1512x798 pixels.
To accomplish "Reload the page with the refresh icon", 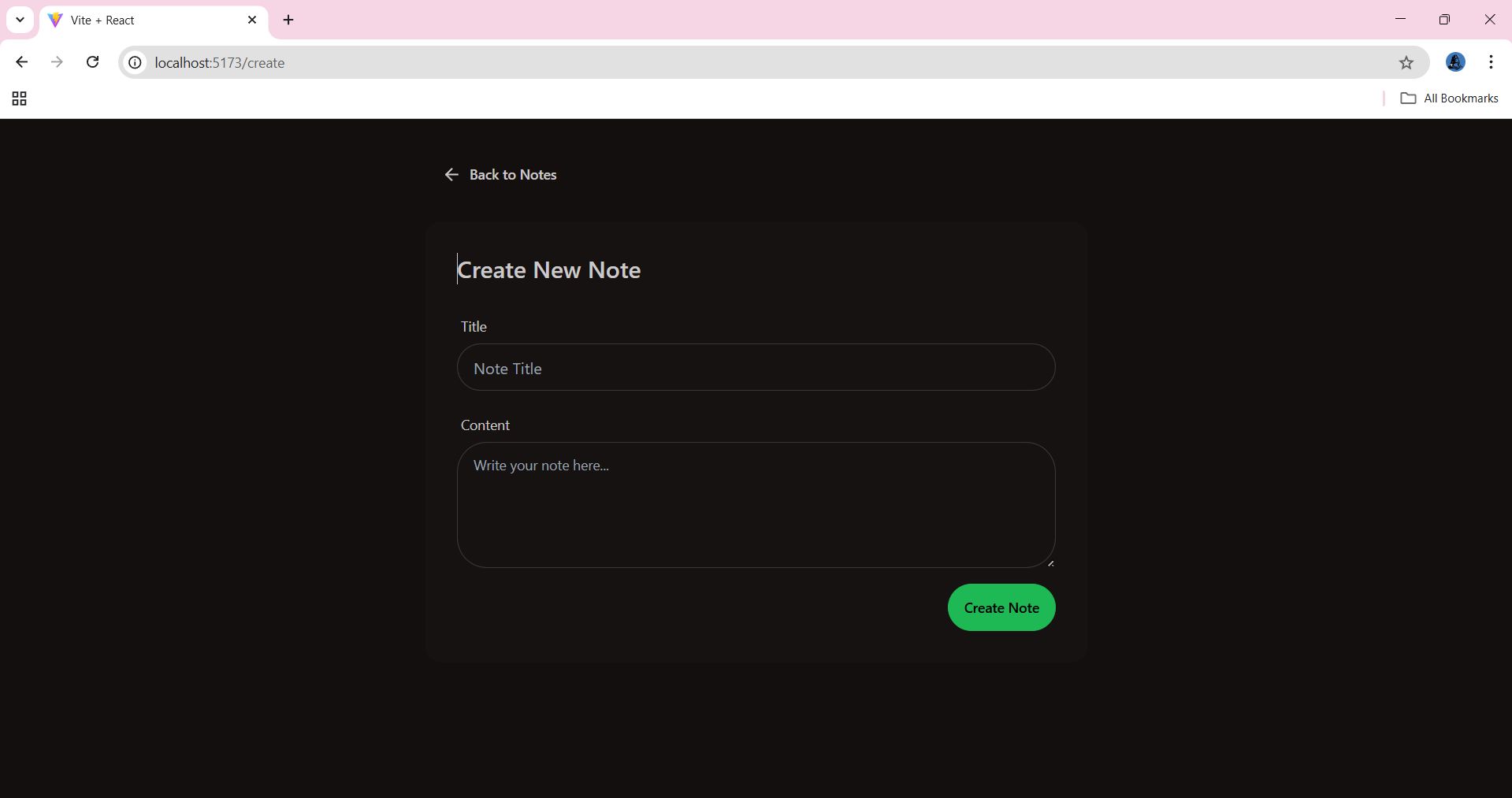I will (92, 62).
